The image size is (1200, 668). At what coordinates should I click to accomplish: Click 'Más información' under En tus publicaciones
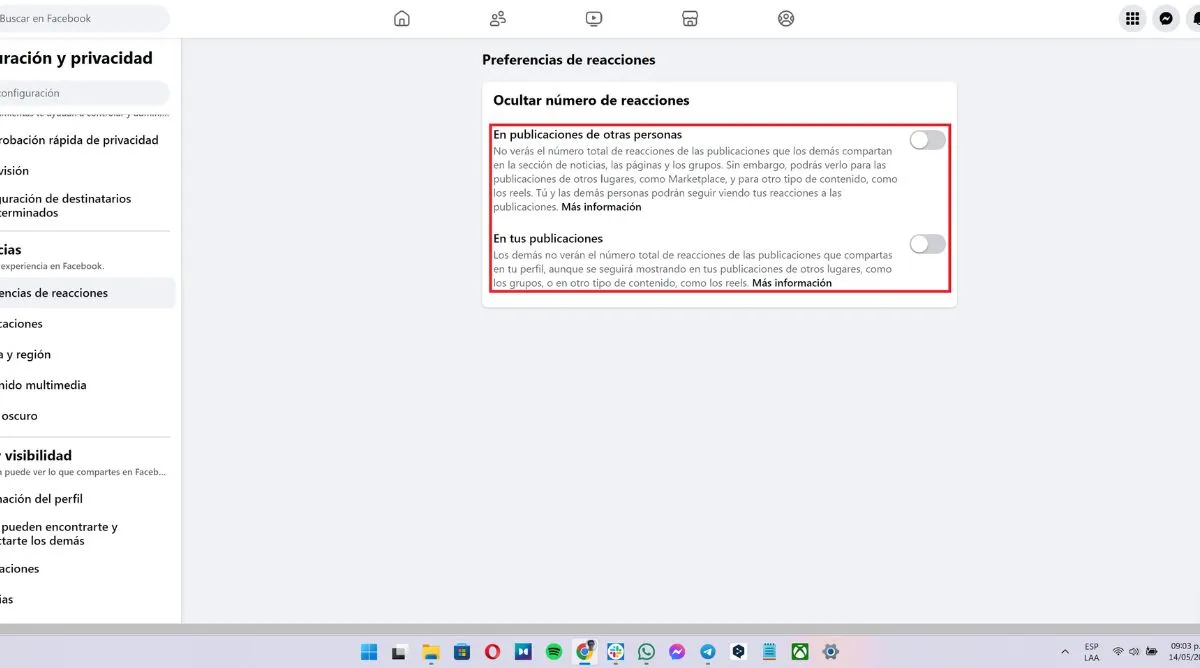point(792,283)
